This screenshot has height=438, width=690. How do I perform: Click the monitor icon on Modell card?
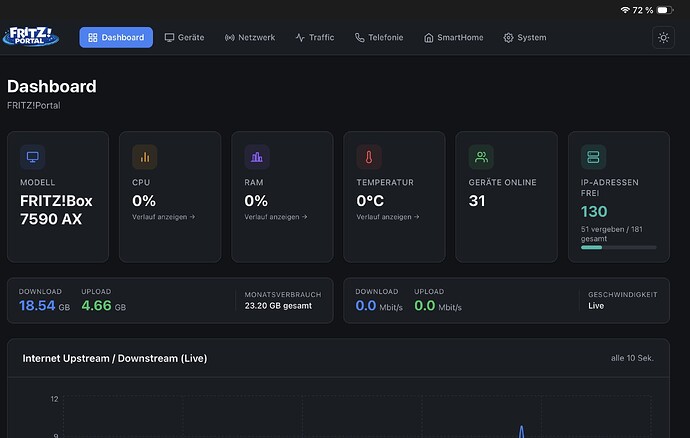point(33,157)
